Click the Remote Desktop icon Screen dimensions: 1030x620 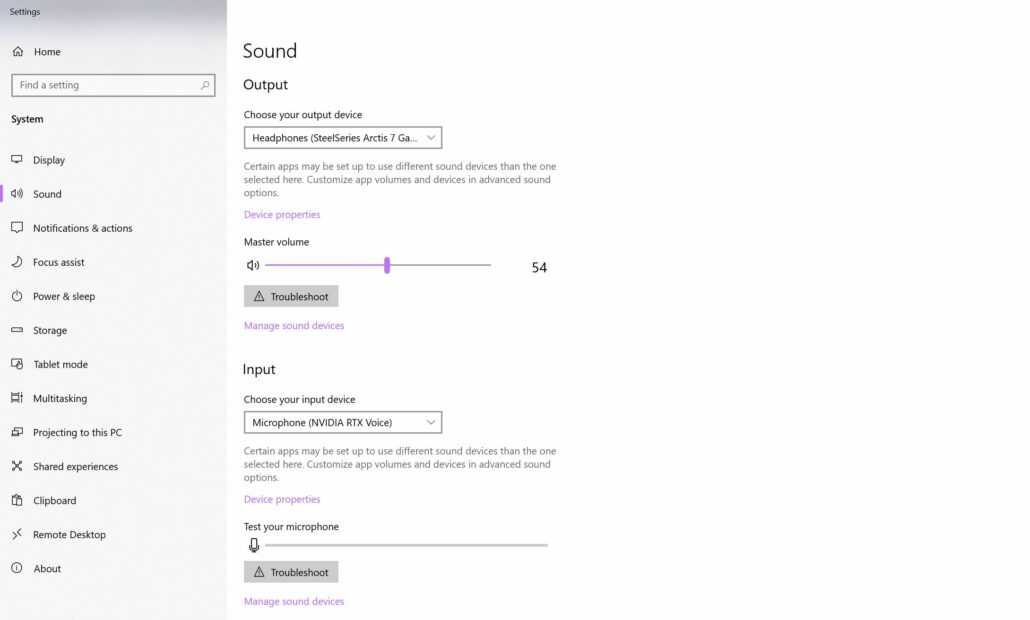[17, 534]
